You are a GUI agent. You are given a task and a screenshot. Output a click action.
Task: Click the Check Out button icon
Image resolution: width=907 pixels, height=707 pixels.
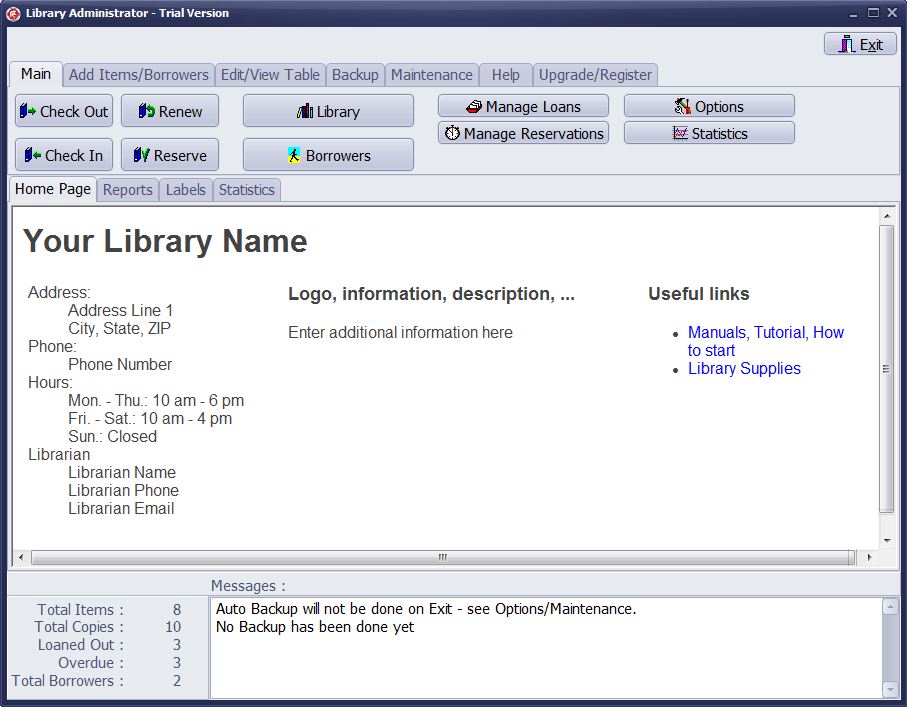28,110
